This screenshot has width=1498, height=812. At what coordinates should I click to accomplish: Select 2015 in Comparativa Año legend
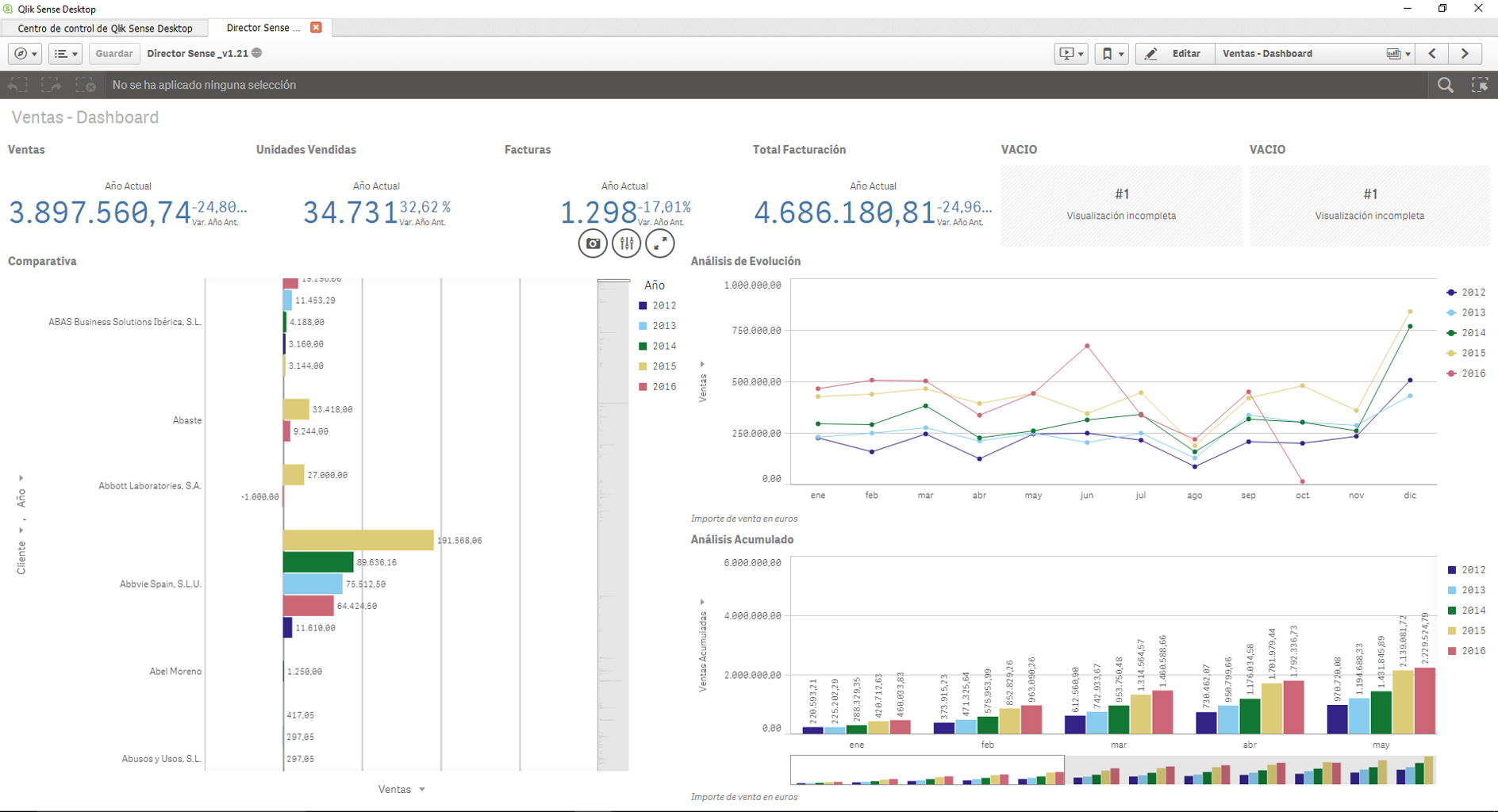click(x=658, y=366)
